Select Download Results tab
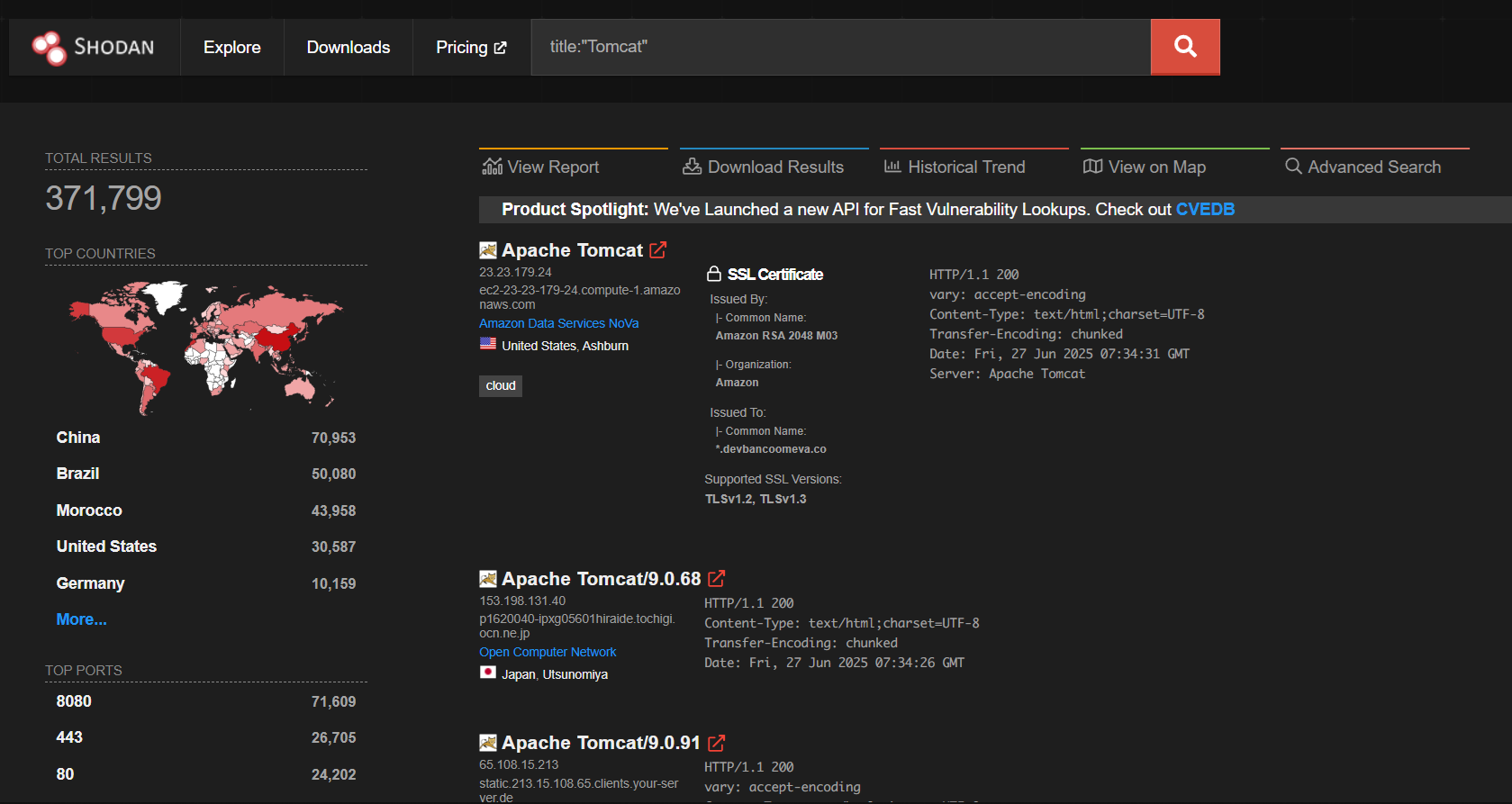Viewport: 1512px width, 804px height. point(774,167)
